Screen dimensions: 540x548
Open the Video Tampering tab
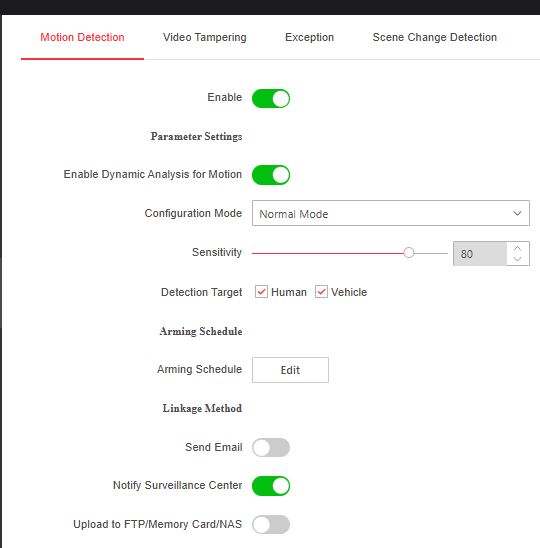coord(204,37)
